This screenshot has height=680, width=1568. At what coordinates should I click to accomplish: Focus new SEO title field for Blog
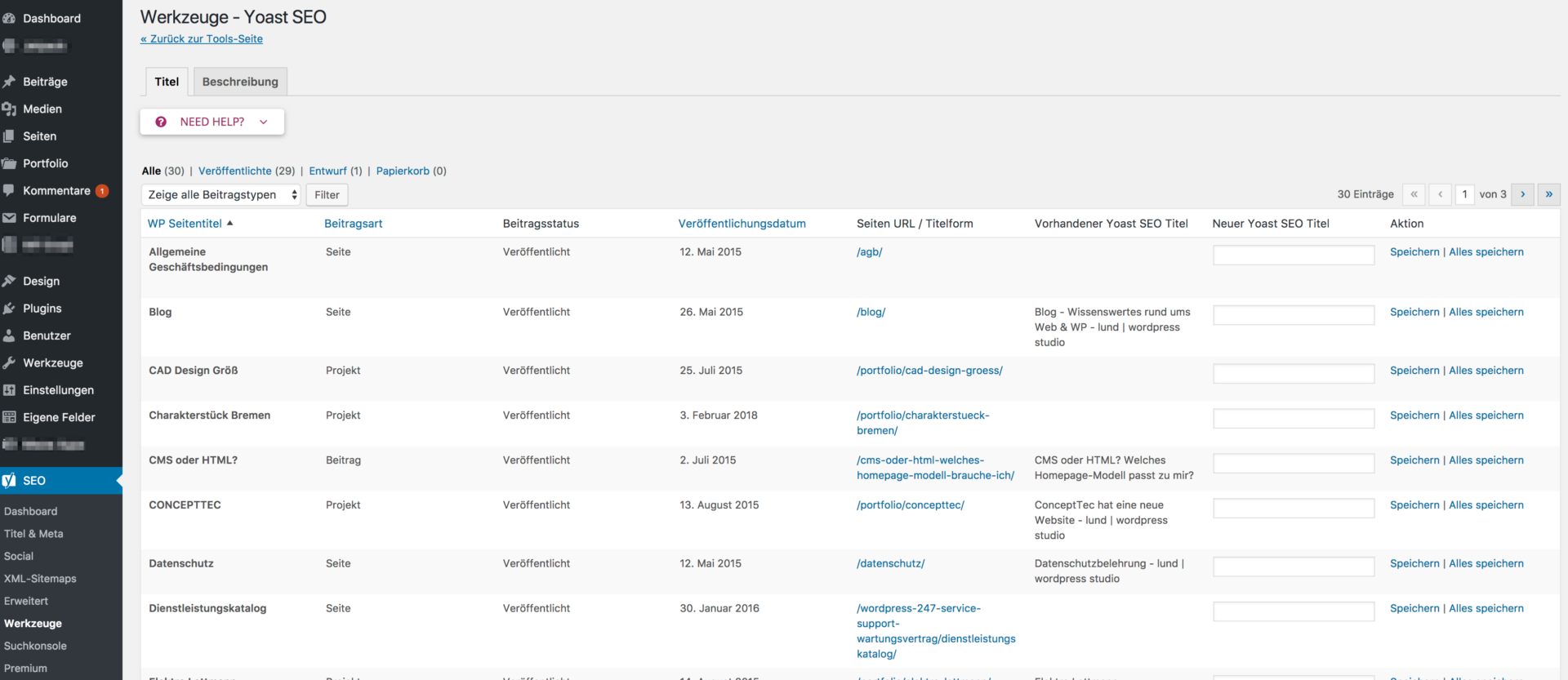point(1294,315)
